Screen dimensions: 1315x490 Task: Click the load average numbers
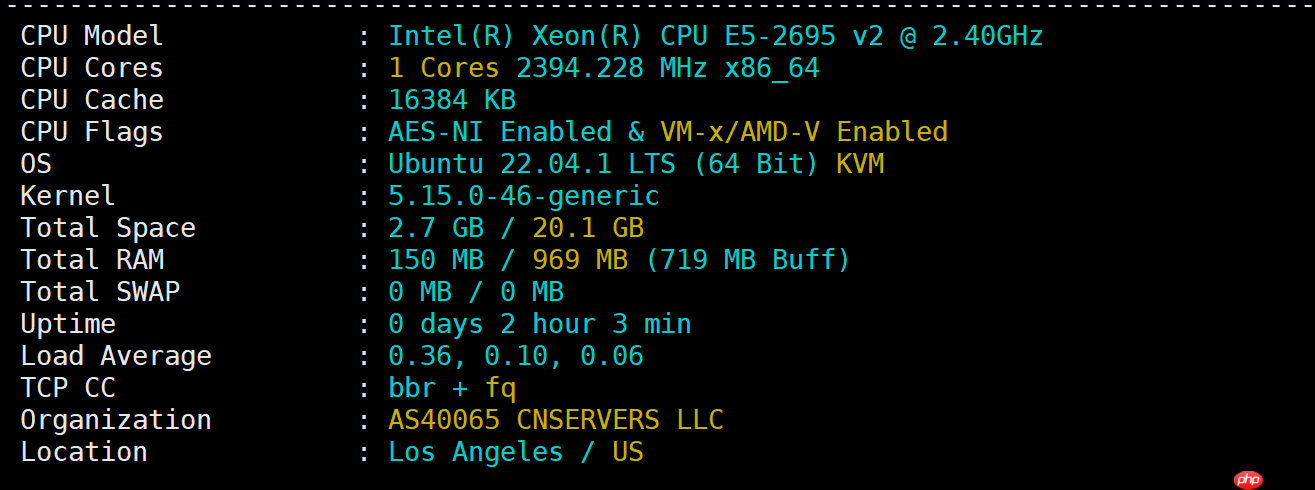pyautogui.click(x=515, y=356)
